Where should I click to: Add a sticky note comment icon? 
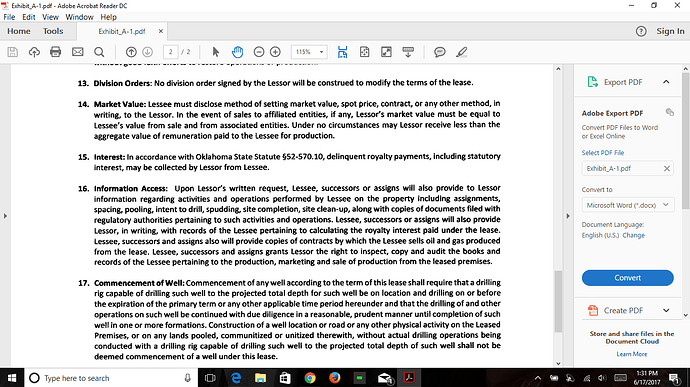click(439, 52)
